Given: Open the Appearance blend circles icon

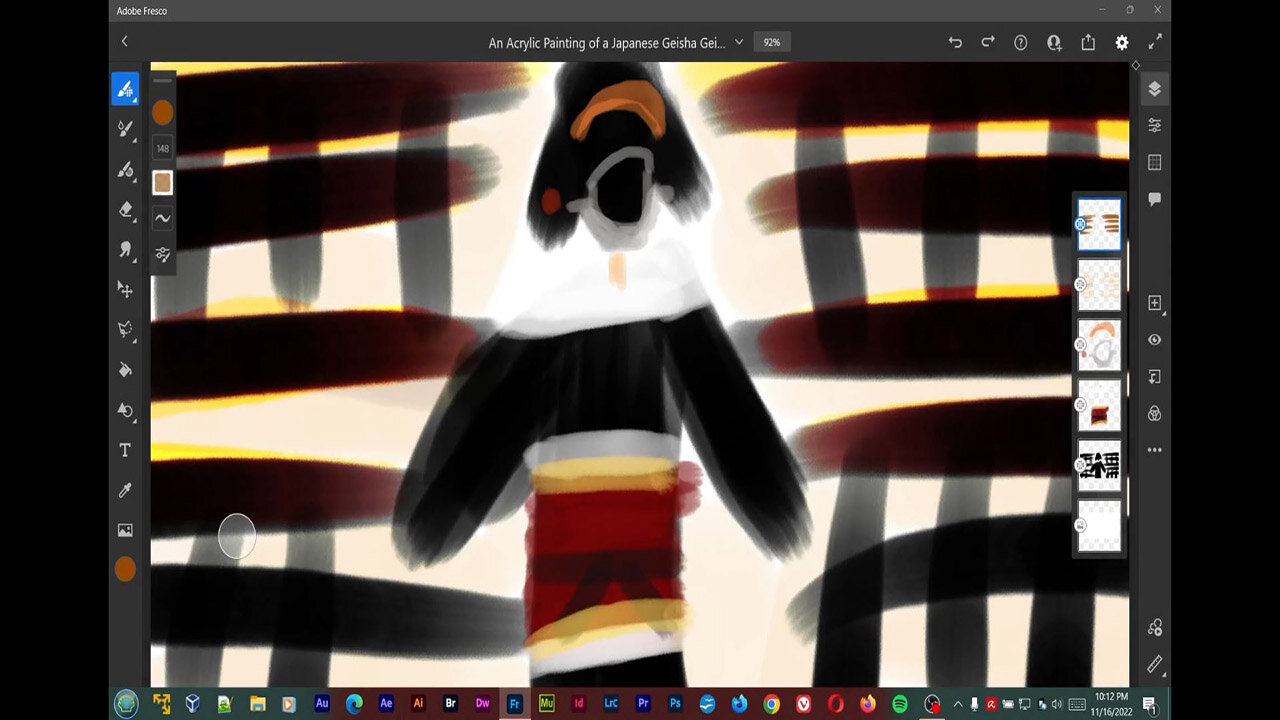Looking at the screenshot, I should 1154,413.
